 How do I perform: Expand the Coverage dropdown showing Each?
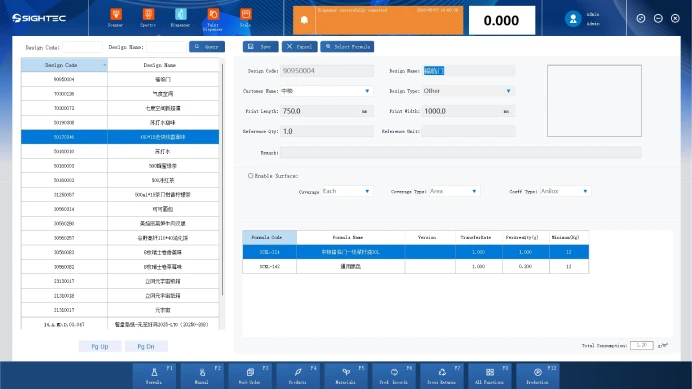tap(367, 191)
